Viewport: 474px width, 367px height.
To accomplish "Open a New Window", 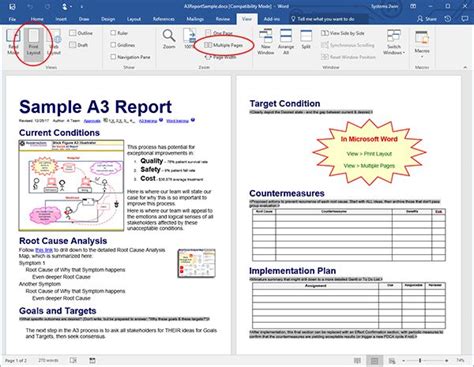I will (x=266, y=42).
